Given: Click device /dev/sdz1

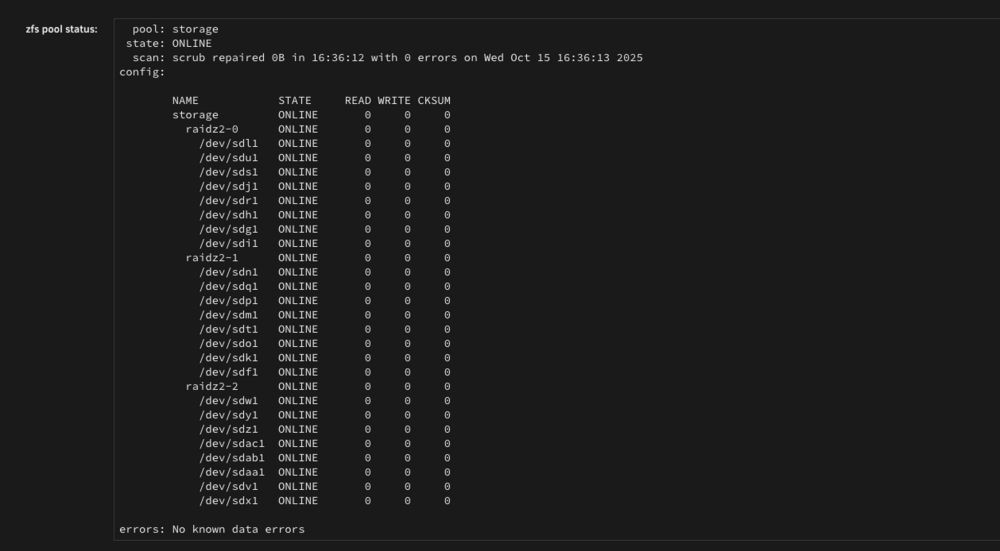Looking at the screenshot, I should pos(228,429).
